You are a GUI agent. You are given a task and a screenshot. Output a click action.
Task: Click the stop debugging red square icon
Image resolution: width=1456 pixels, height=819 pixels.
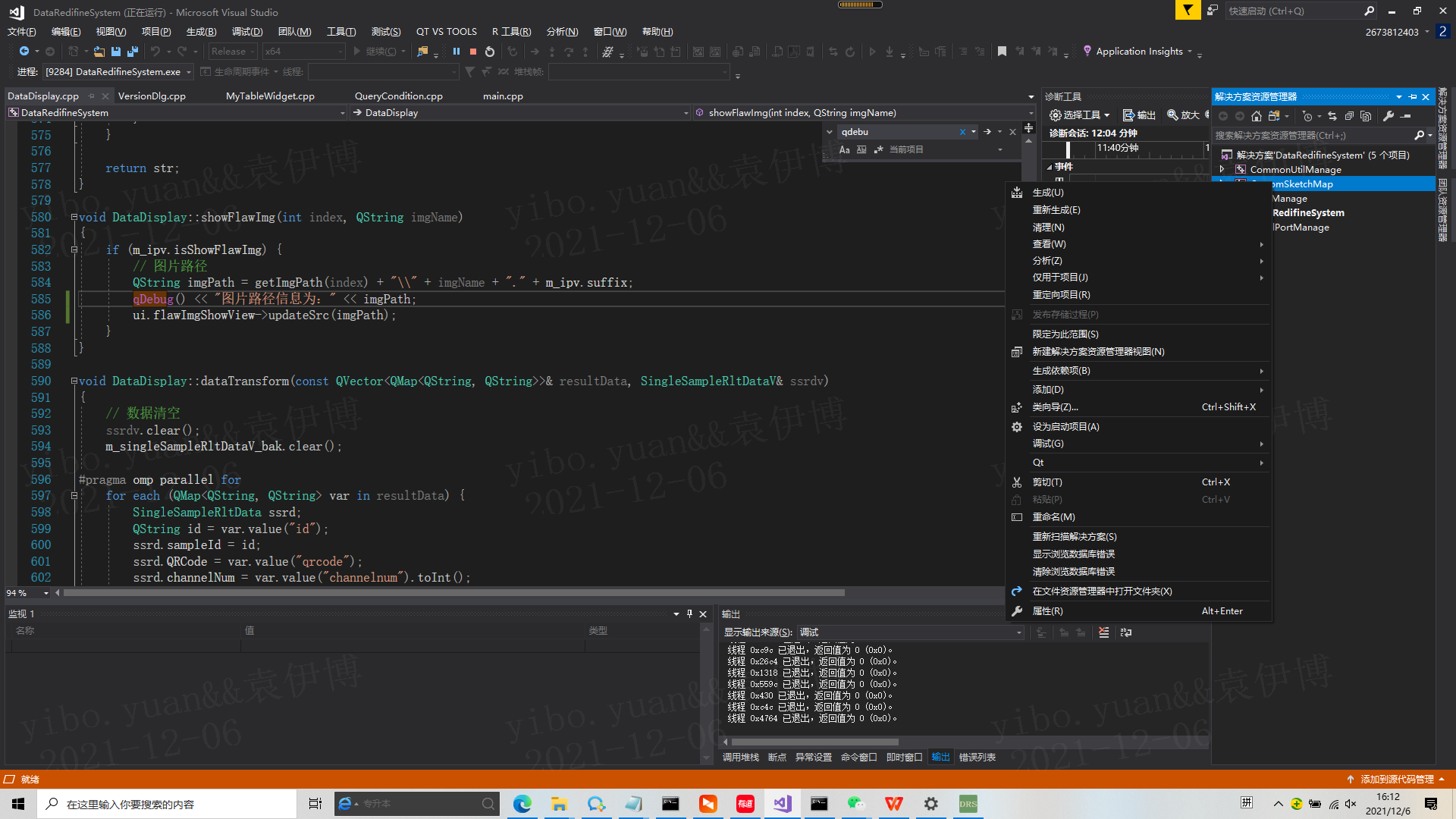pos(472,51)
